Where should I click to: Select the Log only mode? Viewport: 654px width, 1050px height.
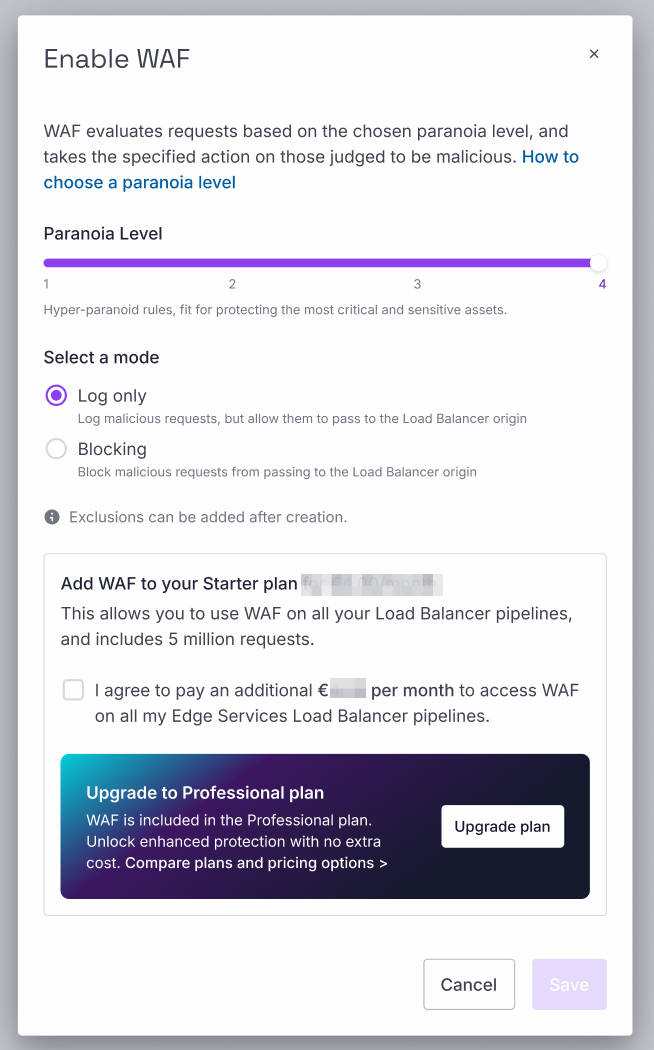(56, 395)
